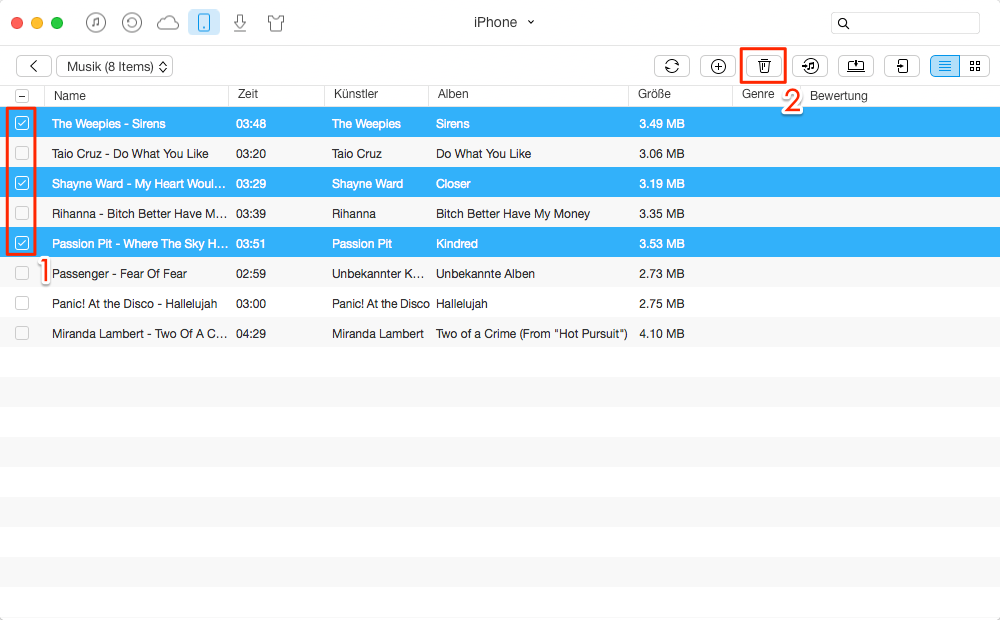
Task: Select Shayne Ward - My Heart Woul… title
Action: tap(138, 184)
